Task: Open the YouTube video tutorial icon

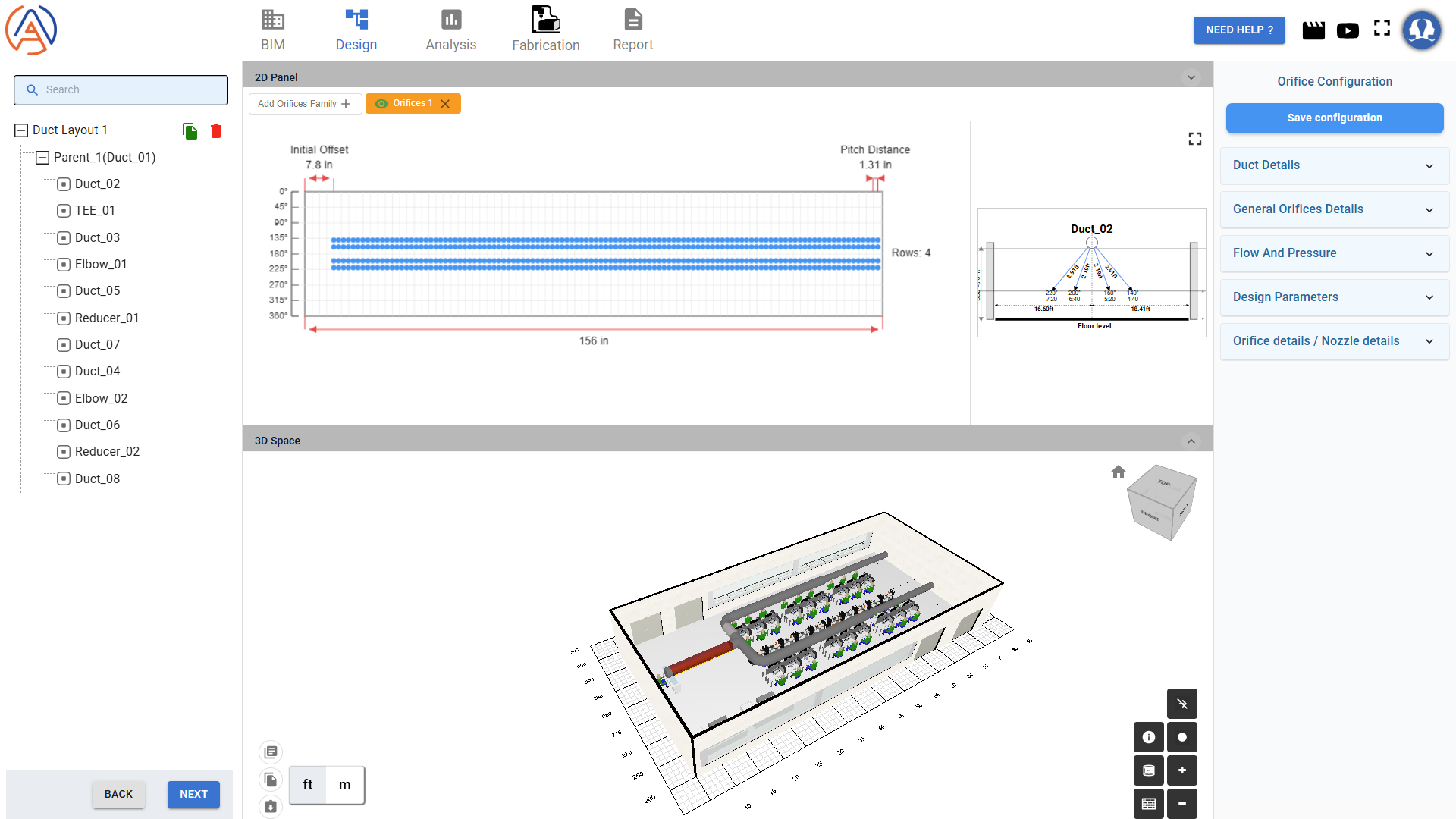Action: pyautogui.click(x=1348, y=30)
